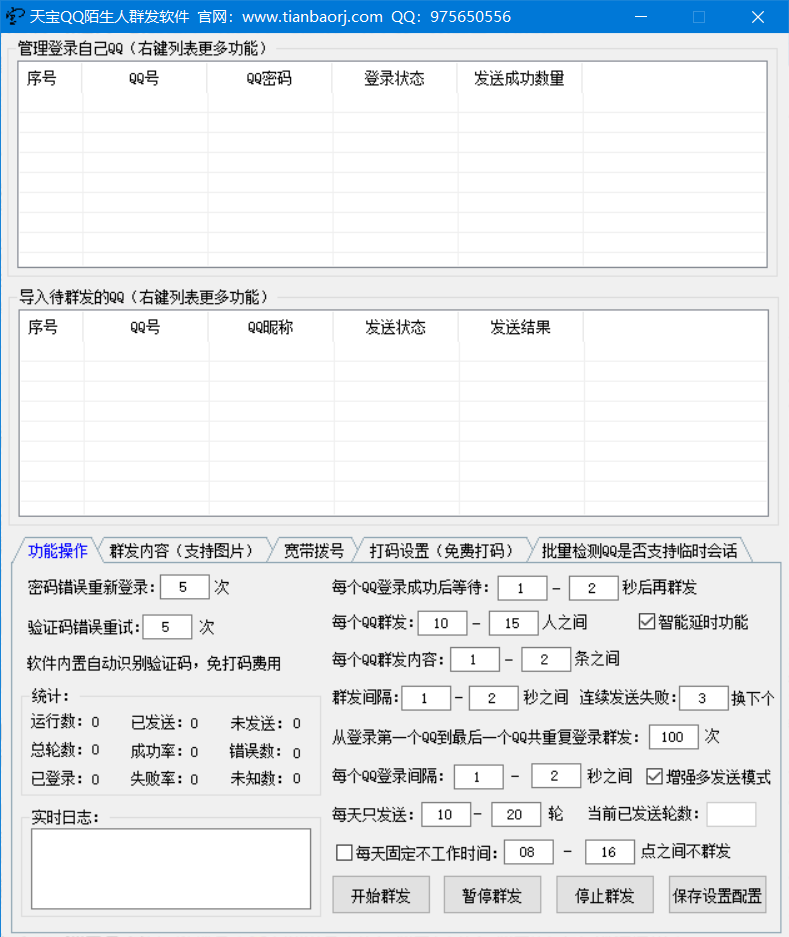Open the 打码设置（免费打码）tab
Screen dimensions: 789x937
(x=442, y=550)
